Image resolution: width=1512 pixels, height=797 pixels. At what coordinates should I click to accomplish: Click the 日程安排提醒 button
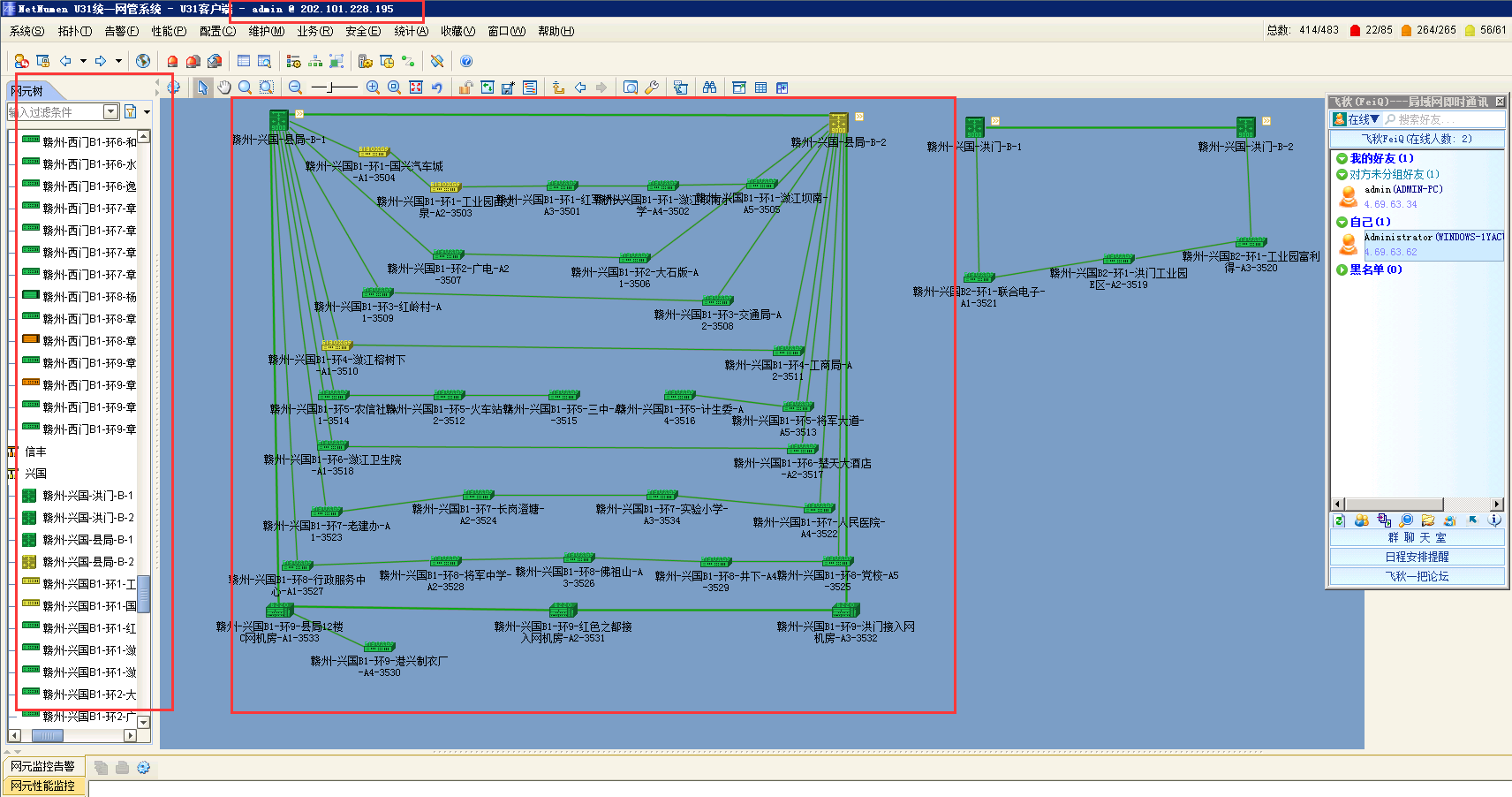pos(1417,557)
